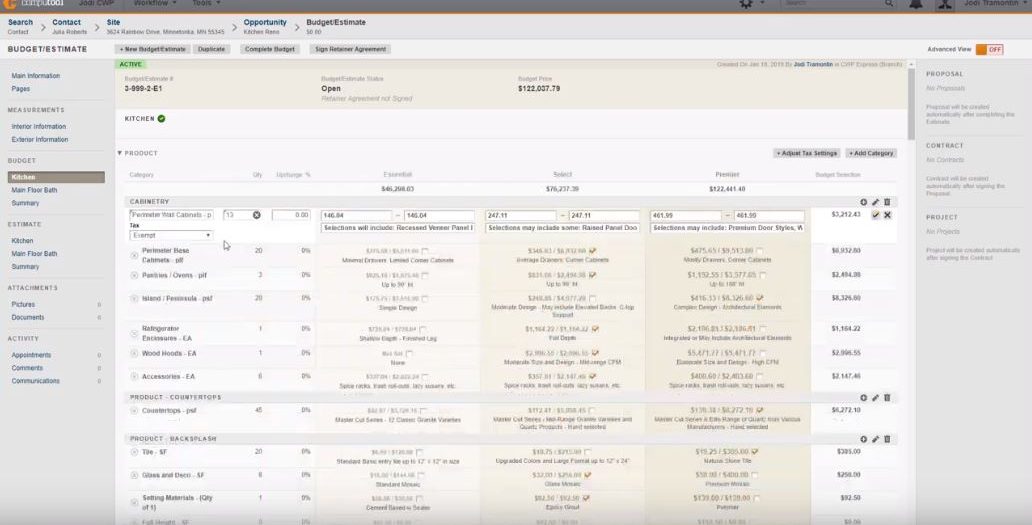
Task: Save the edited row with the checkmark icon
Action: click(x=876, y=215)
